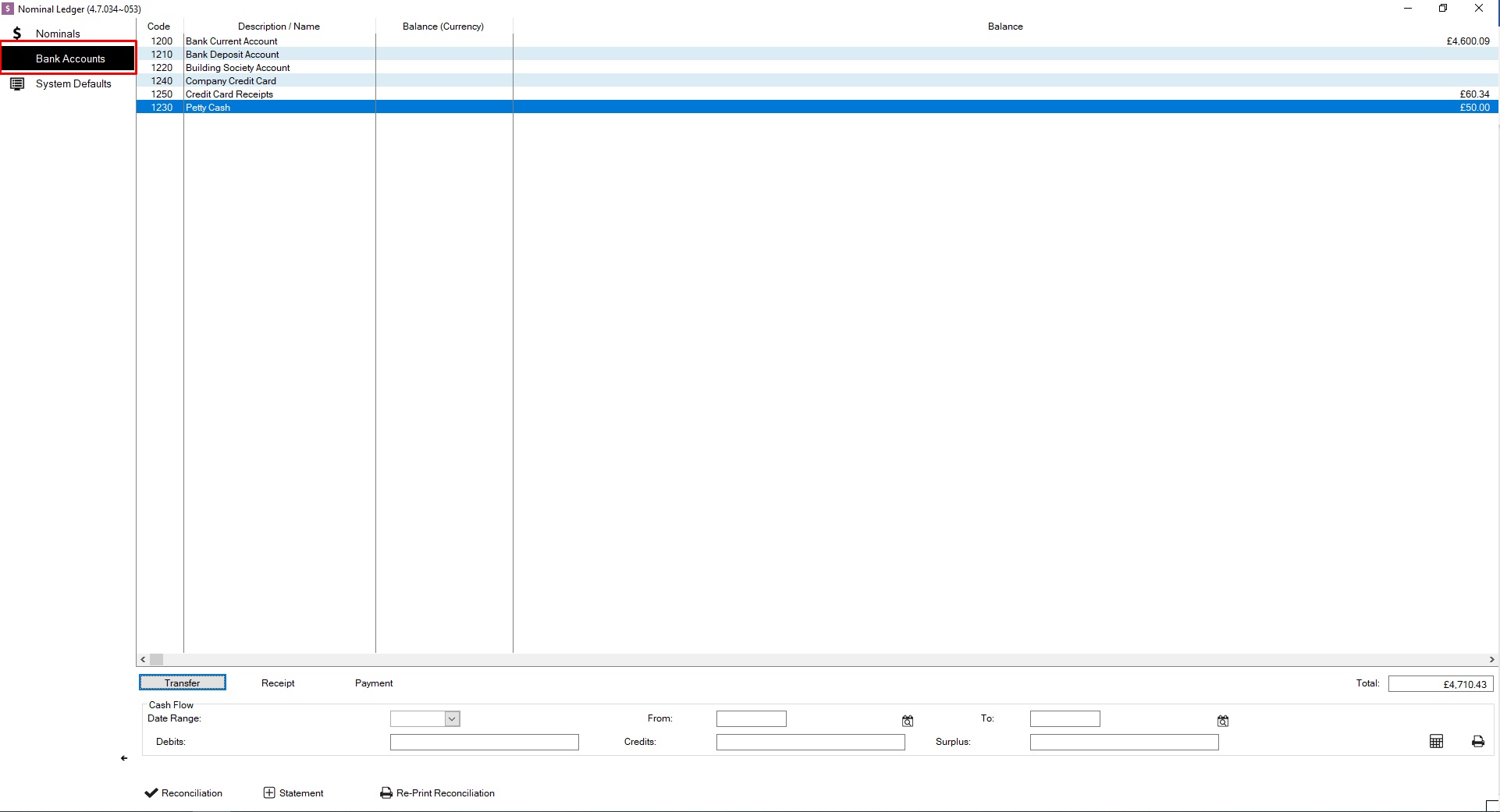Screen dimensions: 1500x812
Task: Click the Nominal Ledger app title icon
Action: point(8,9)
